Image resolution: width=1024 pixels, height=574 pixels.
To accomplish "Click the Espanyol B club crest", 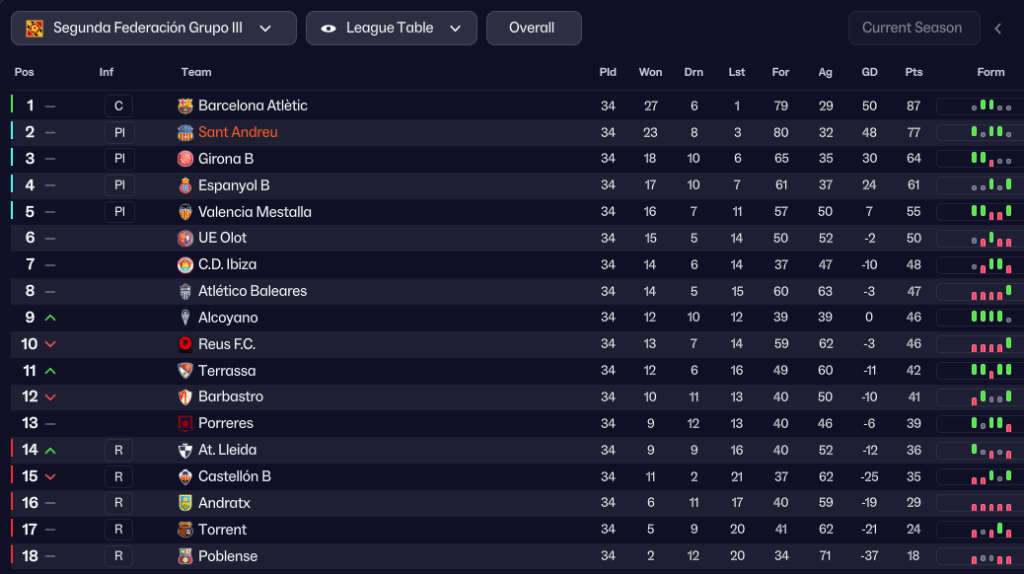I will tap(185, 185).
